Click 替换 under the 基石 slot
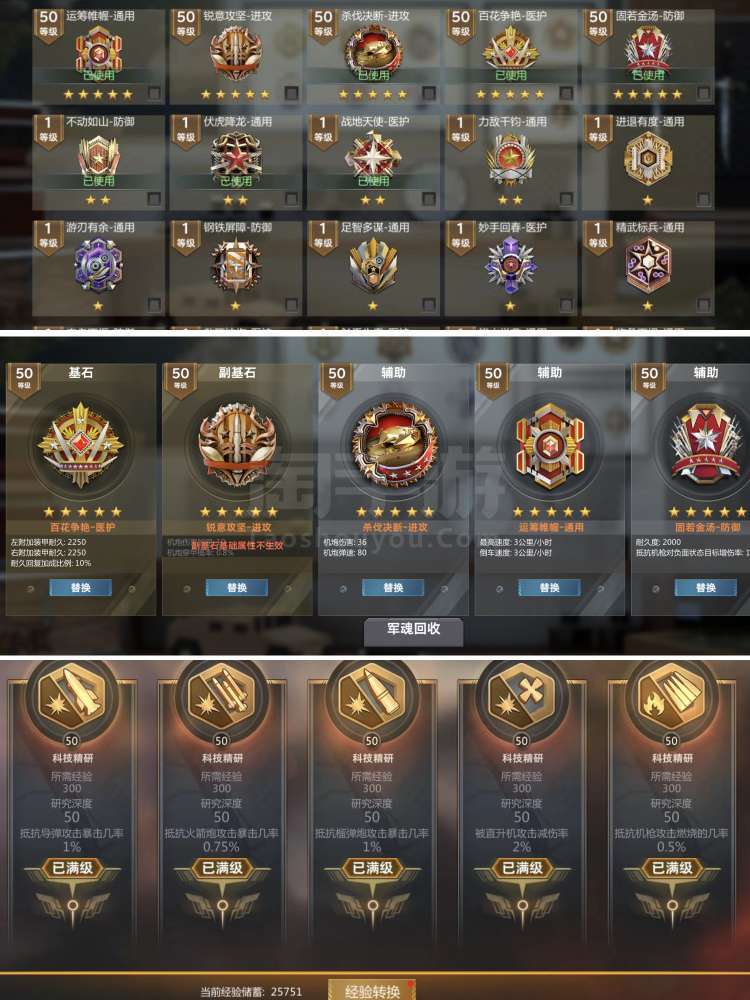This screenshot has width=750, height=1000. [x=80, y=587]
